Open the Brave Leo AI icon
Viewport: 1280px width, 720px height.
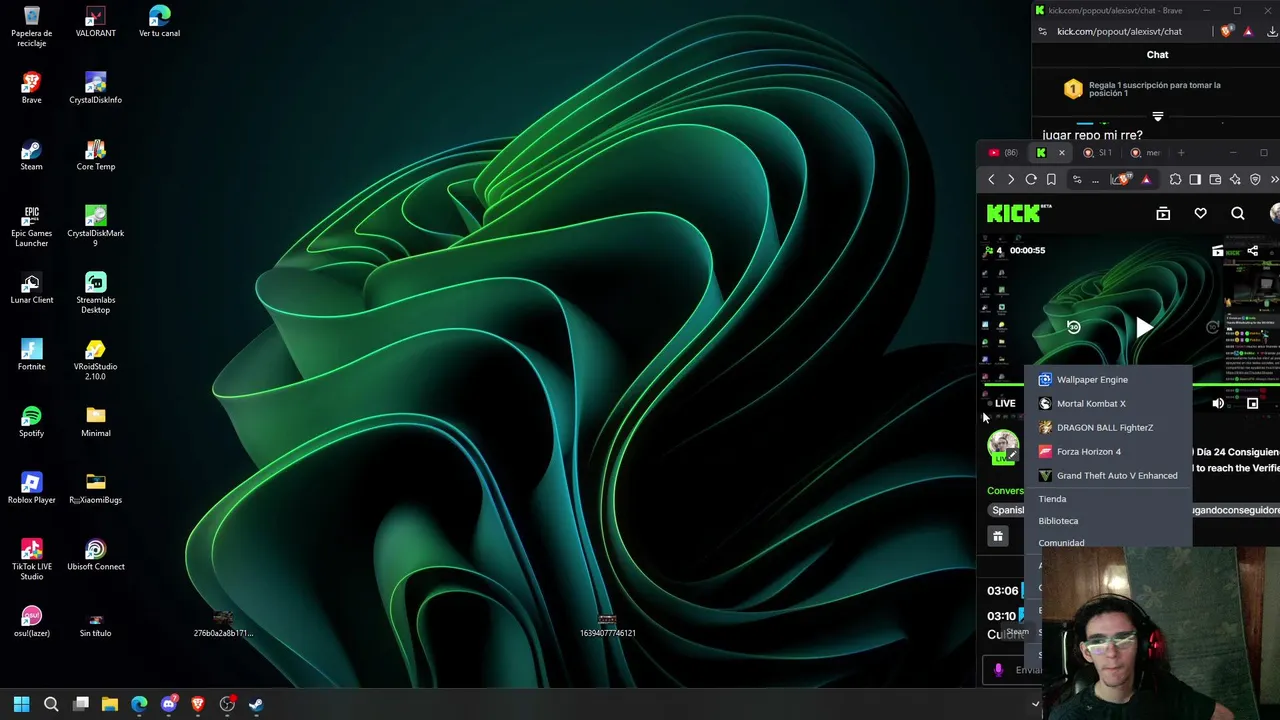coord(1235,180)
